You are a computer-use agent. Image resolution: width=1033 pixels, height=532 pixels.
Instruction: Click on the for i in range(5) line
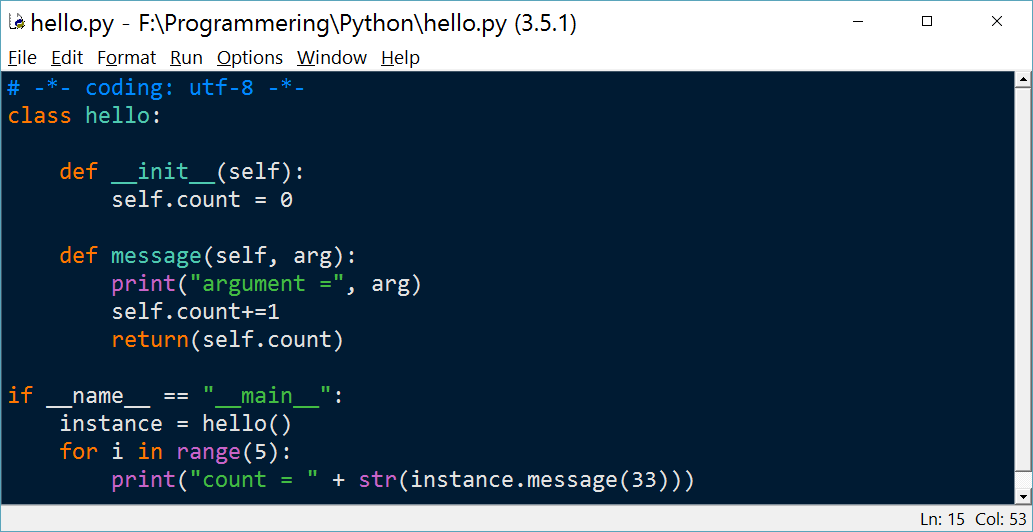(175, 452)
